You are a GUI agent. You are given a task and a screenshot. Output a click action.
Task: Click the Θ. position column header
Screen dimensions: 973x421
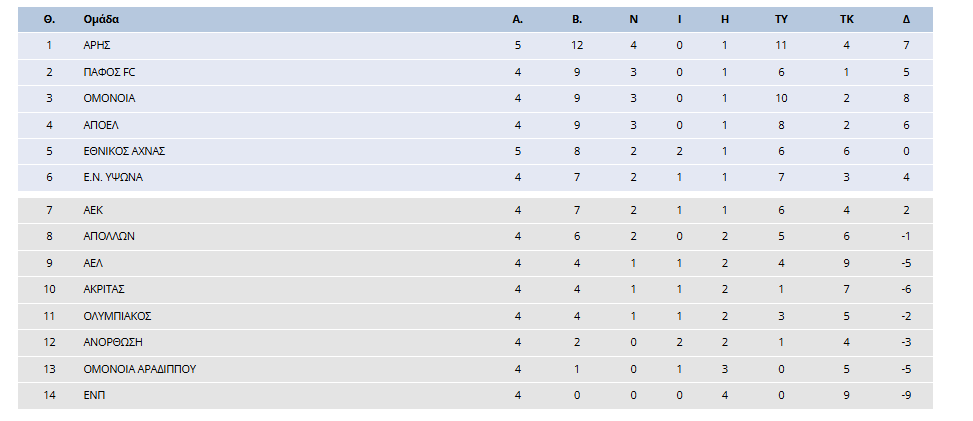click(50, 19)
